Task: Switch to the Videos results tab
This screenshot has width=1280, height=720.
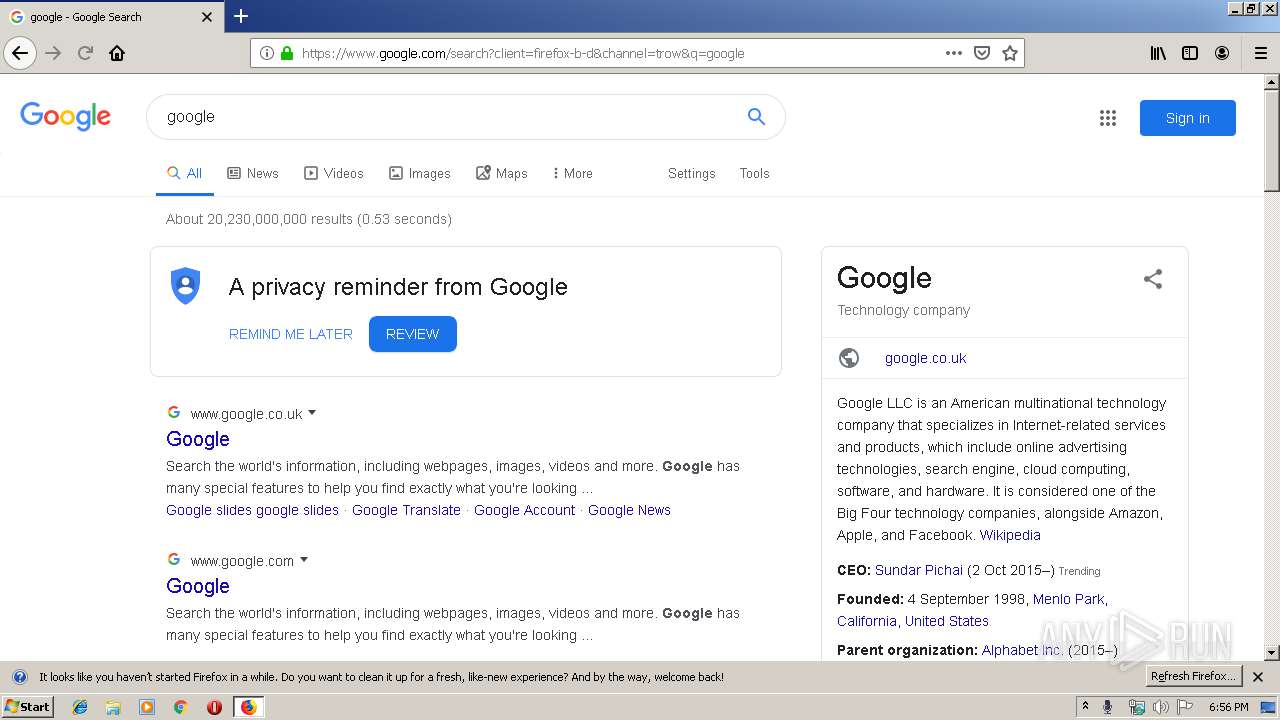Action: coord(334,173)
